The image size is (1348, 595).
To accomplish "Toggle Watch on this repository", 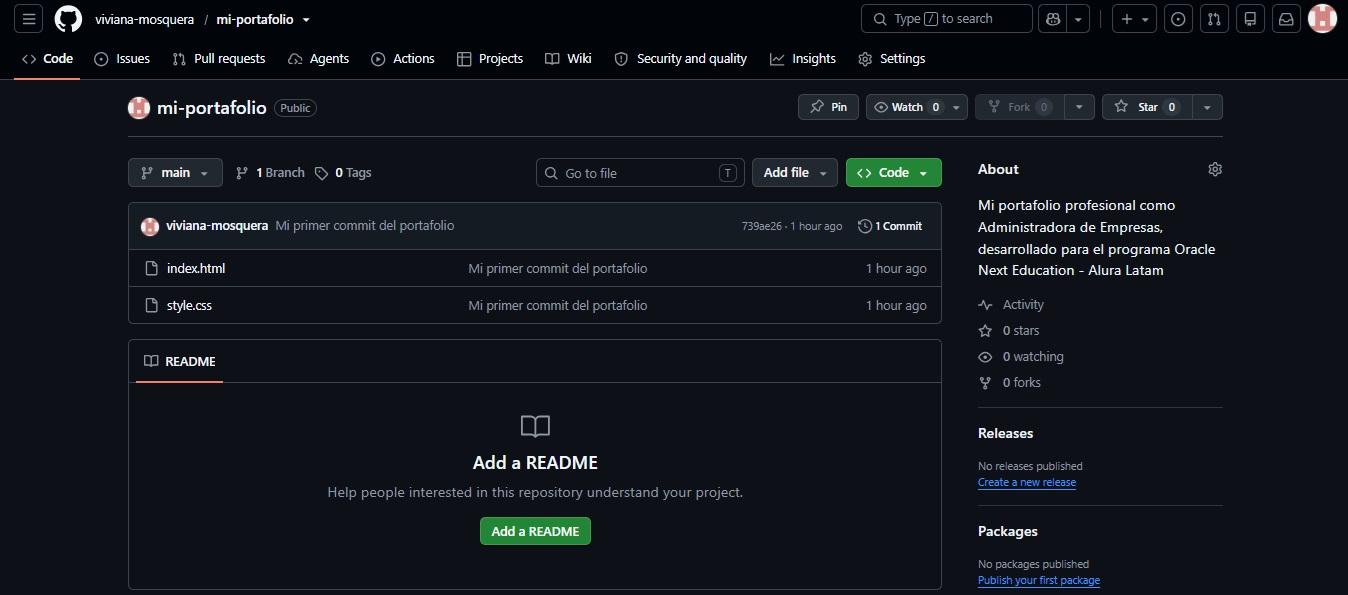I will (x=906, y=107).
